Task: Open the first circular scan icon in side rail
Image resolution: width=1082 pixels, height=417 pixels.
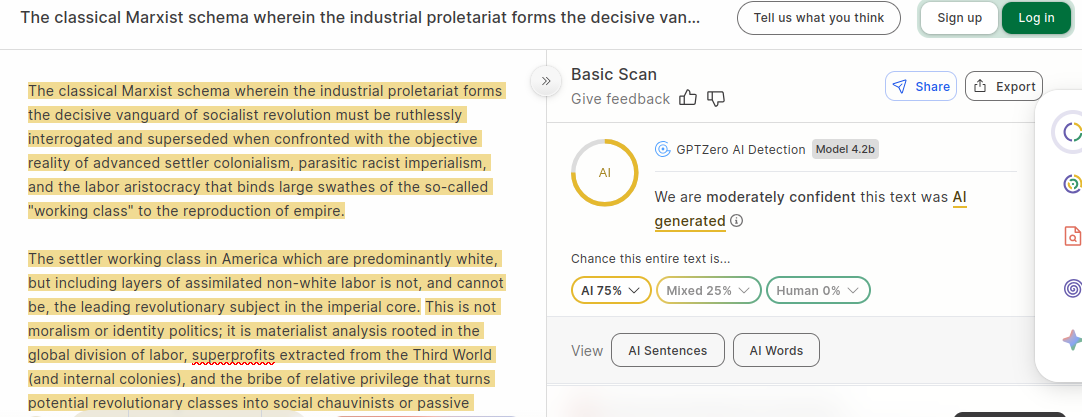Action: pos(1071,132)
